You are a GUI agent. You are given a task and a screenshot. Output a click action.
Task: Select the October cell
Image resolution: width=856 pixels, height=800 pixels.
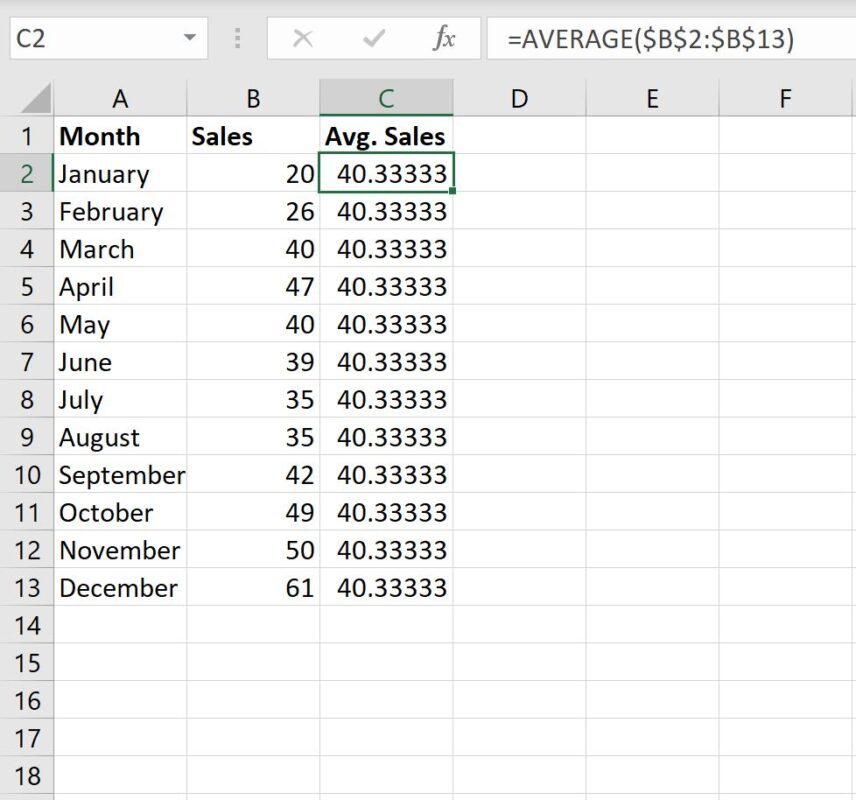click(120, 513)
